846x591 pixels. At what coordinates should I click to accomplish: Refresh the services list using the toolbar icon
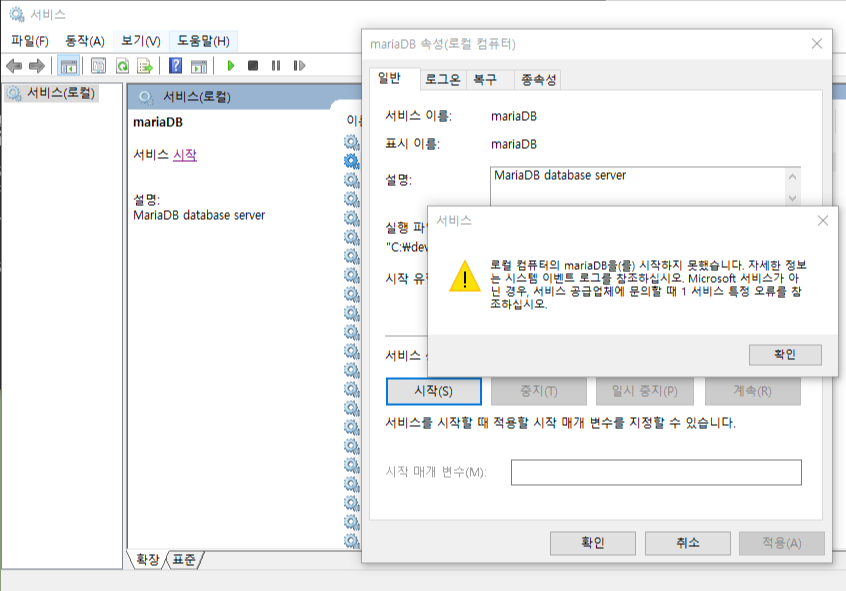coord(121,65)
